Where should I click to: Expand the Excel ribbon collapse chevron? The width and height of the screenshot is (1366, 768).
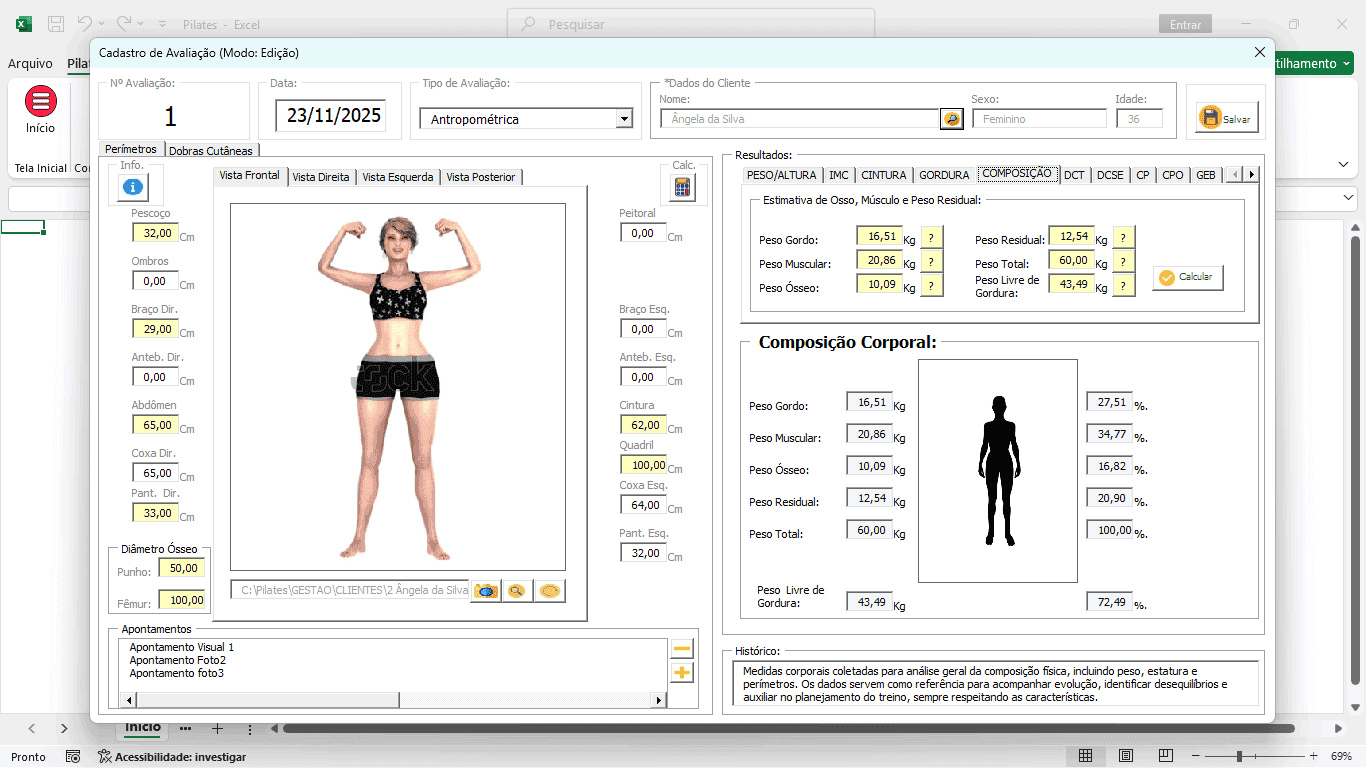(1343, 164)
